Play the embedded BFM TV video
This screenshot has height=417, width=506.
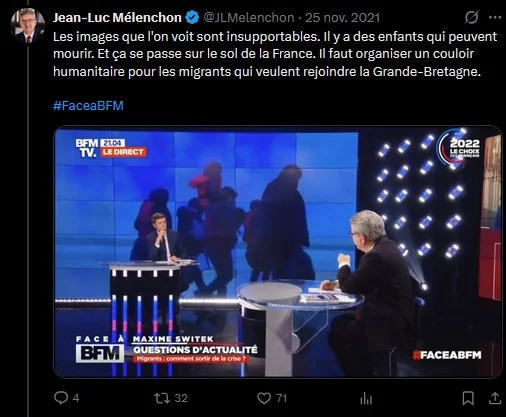pyautogui.click(x=278, y=252)
